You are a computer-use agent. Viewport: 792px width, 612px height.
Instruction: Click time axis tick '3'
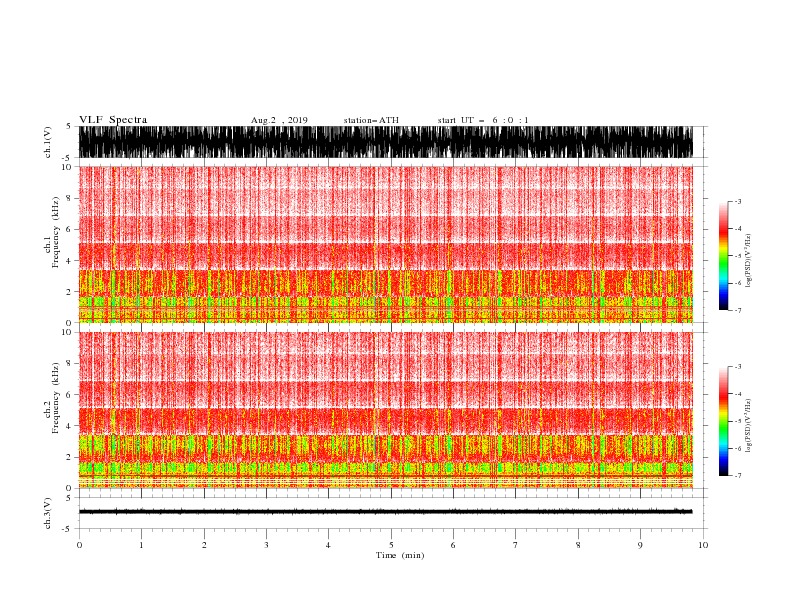266,545
